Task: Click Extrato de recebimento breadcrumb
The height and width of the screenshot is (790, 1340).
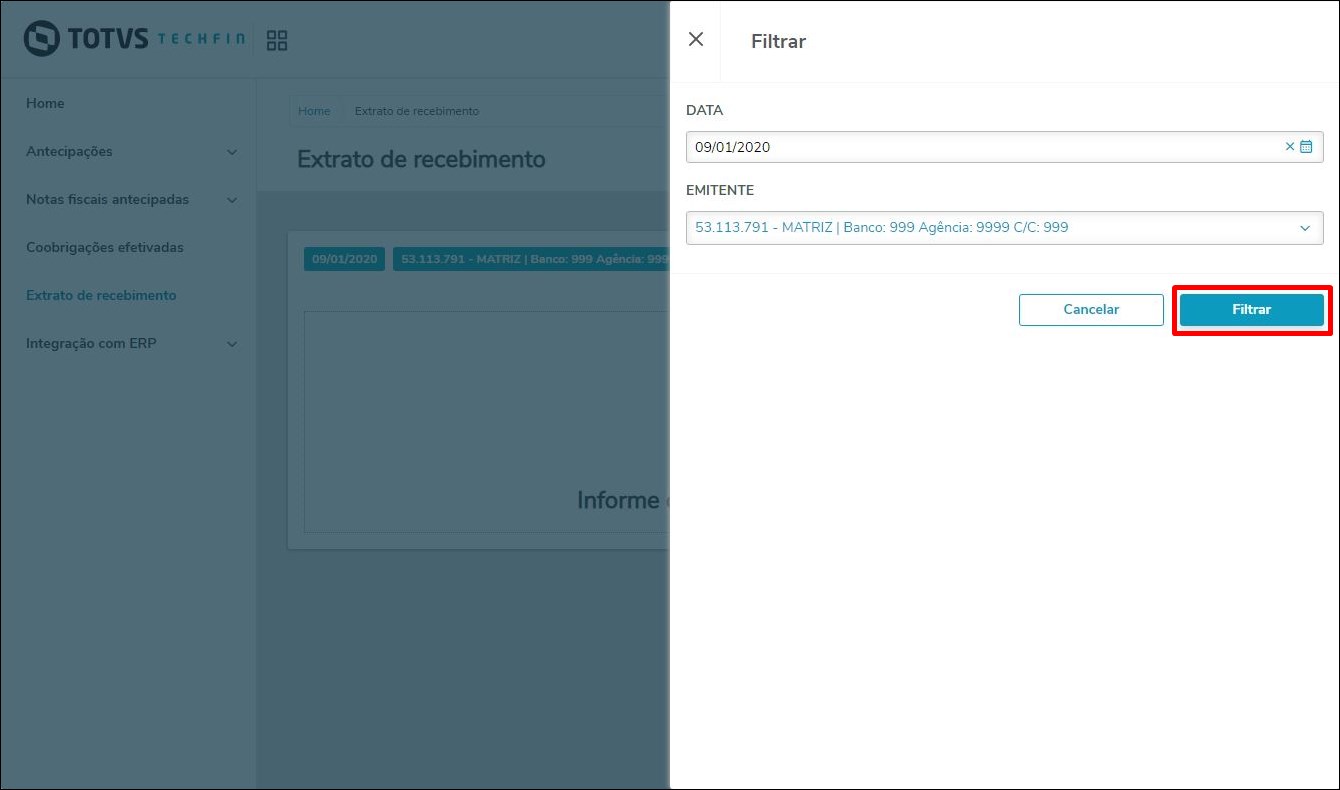Action: click(x=417, y=111)
